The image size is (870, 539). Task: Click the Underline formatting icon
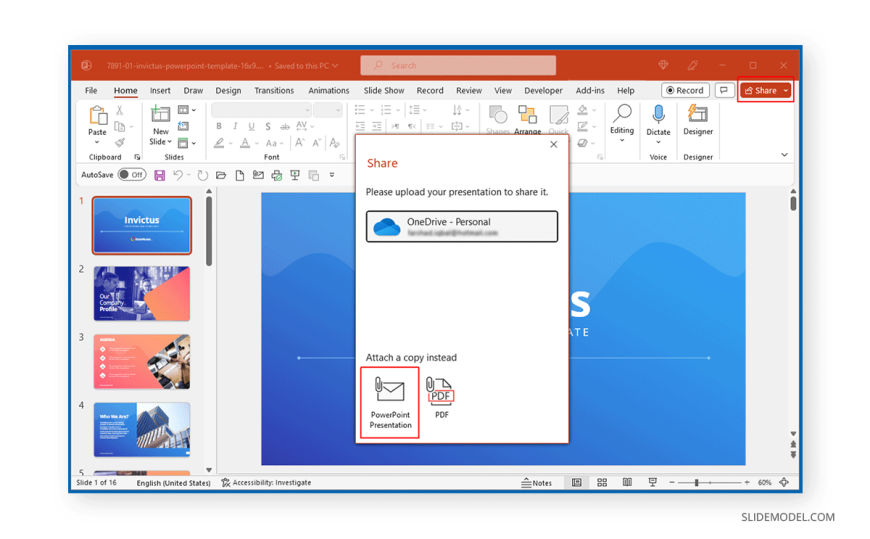tap(251, 127)
